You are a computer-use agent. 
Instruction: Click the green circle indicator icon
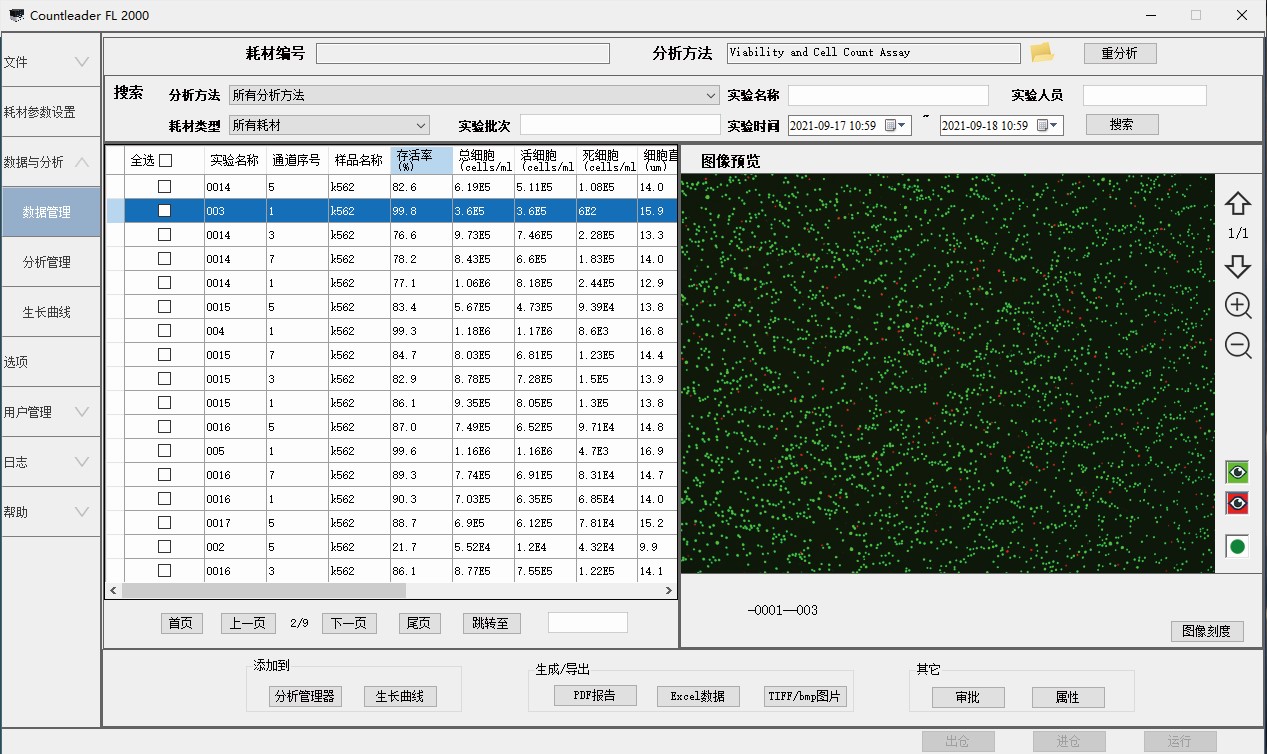point(1237,546)
